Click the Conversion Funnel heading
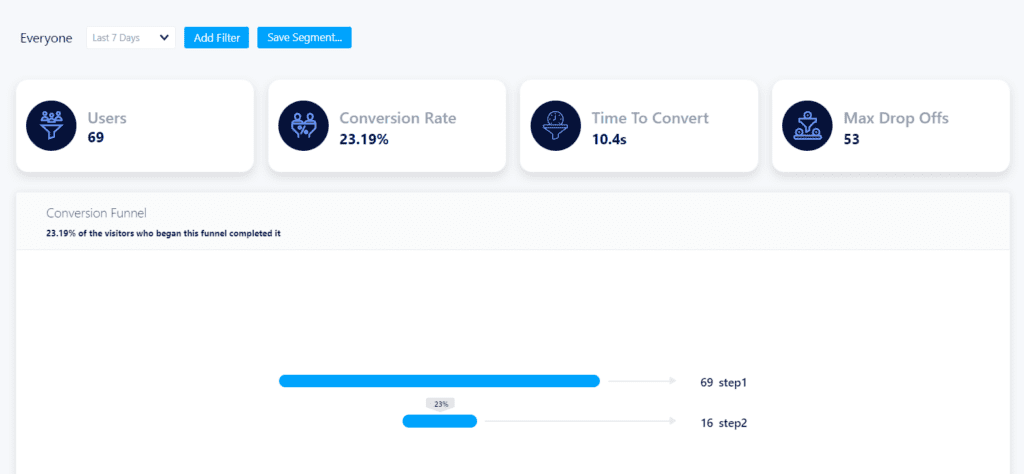The image size is (1024, 474). [96, 213]
